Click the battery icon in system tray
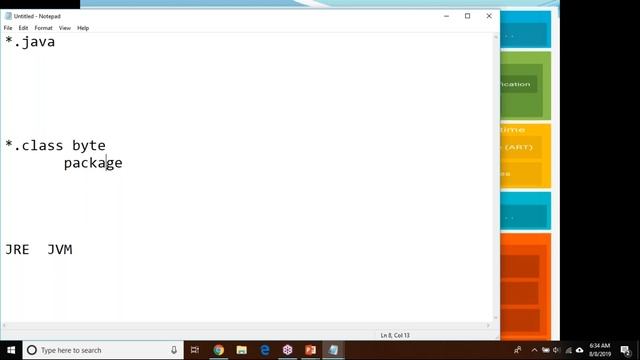This screenshot has width=640, height=360. pos(546,350)
